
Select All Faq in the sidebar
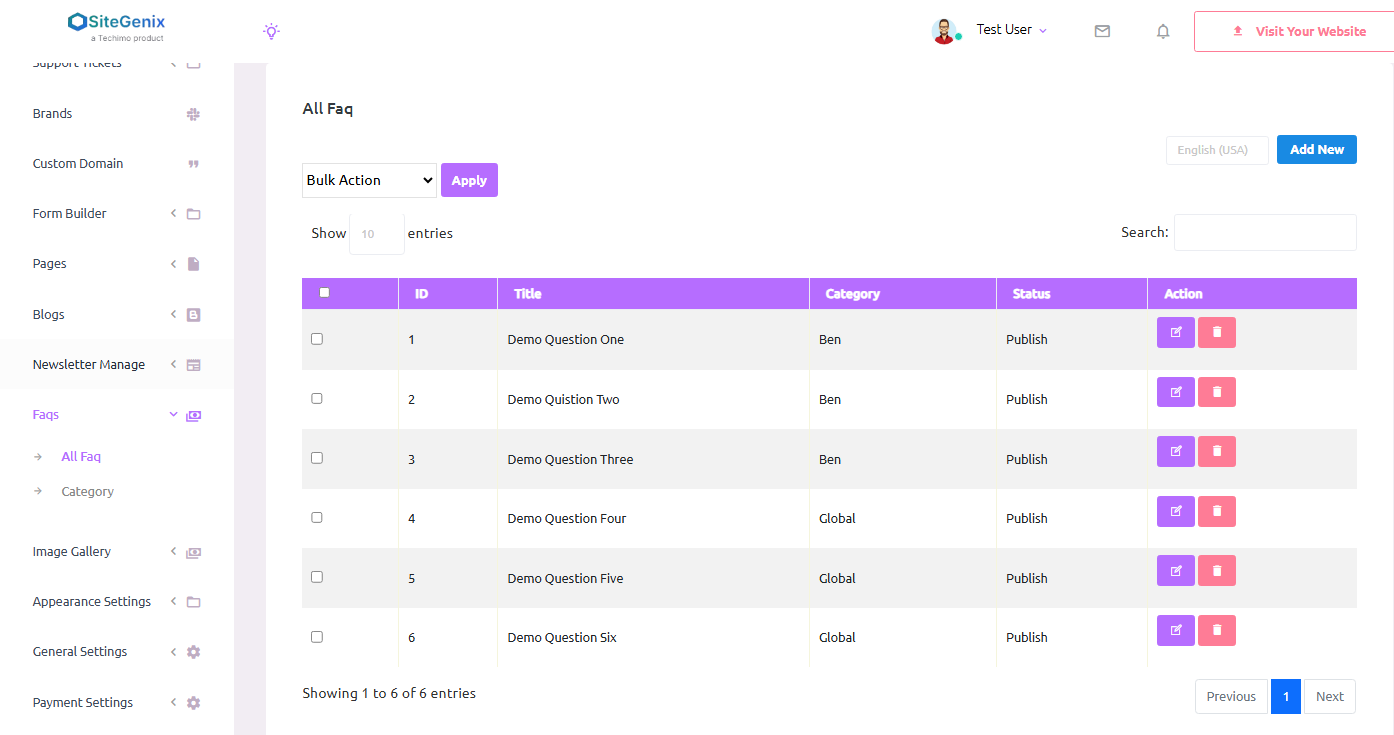[81, 456]
